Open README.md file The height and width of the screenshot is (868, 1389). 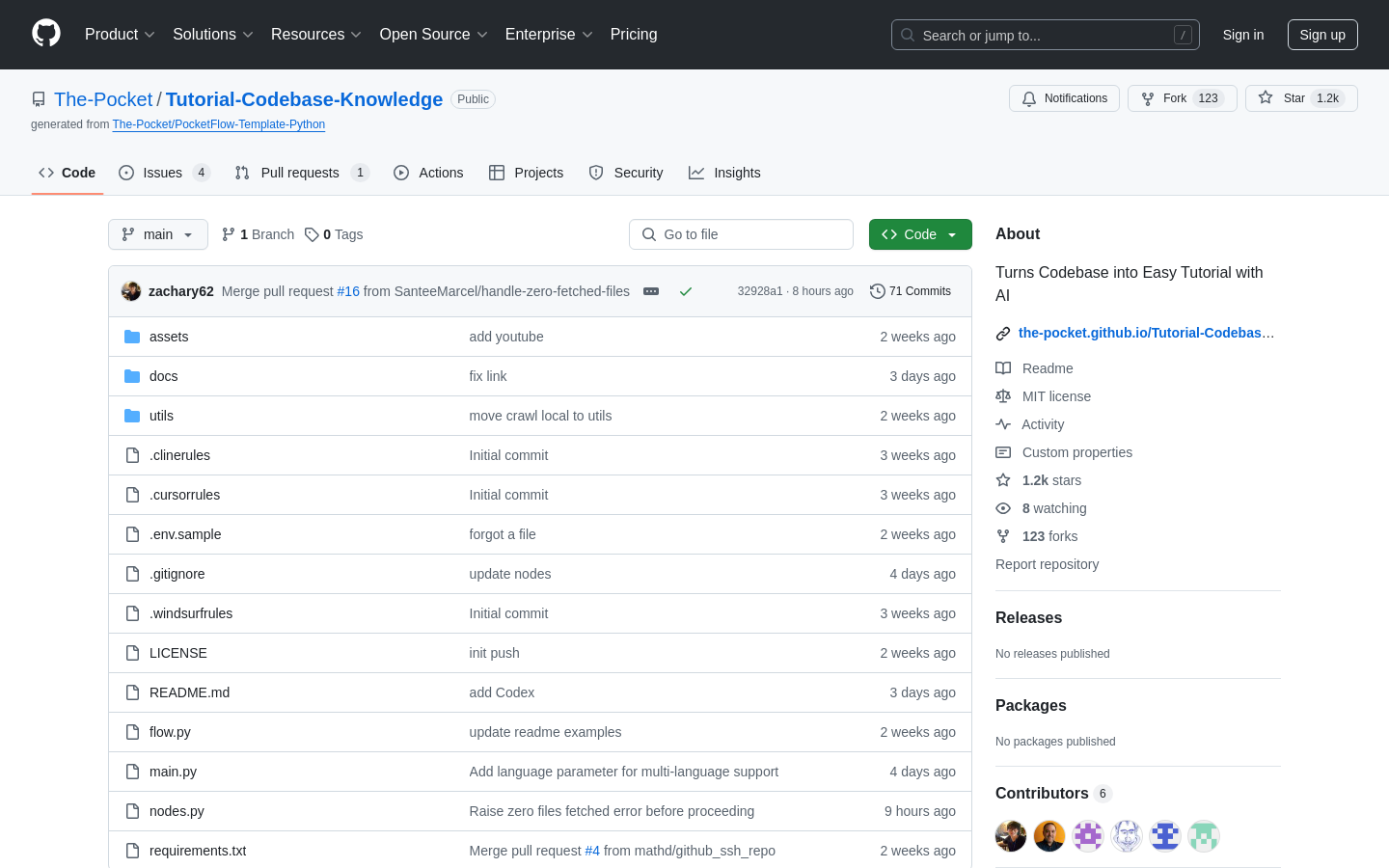point(189,692)
